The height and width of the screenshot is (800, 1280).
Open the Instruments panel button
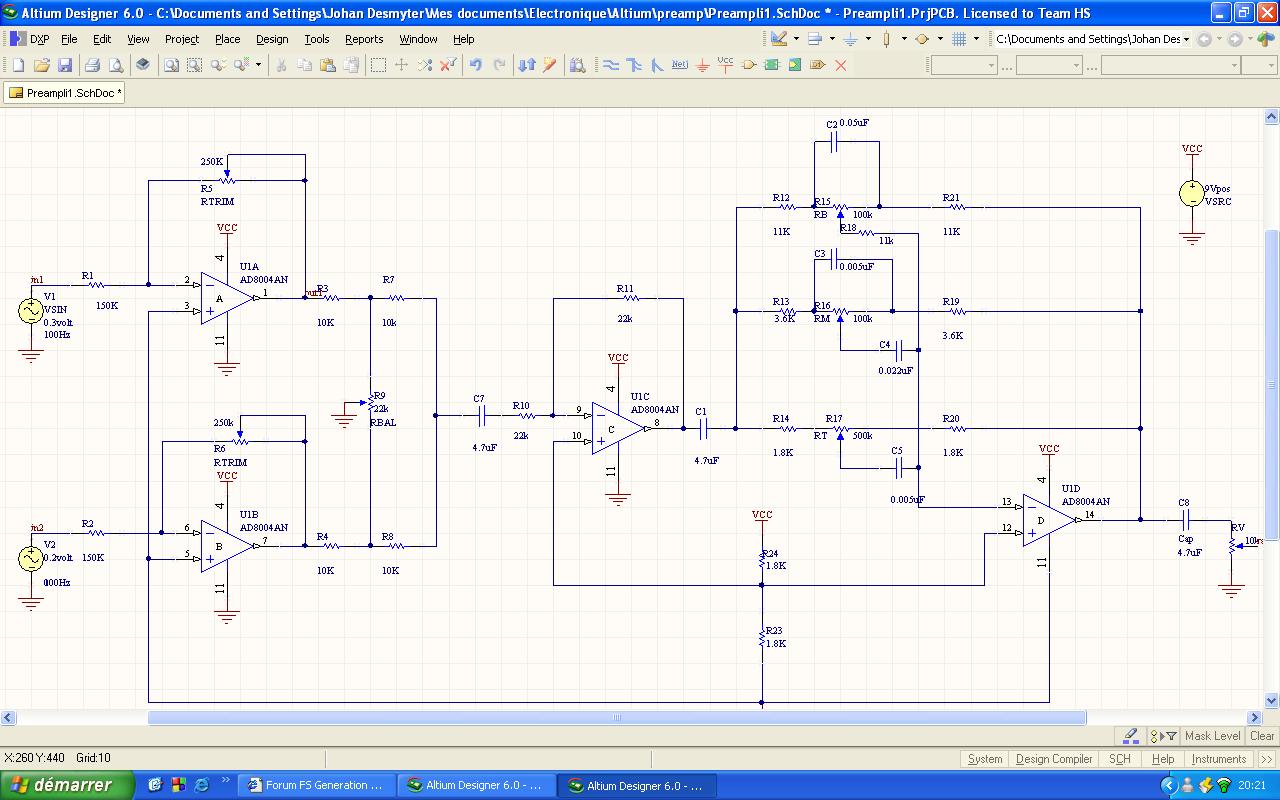coord(1219,759)
